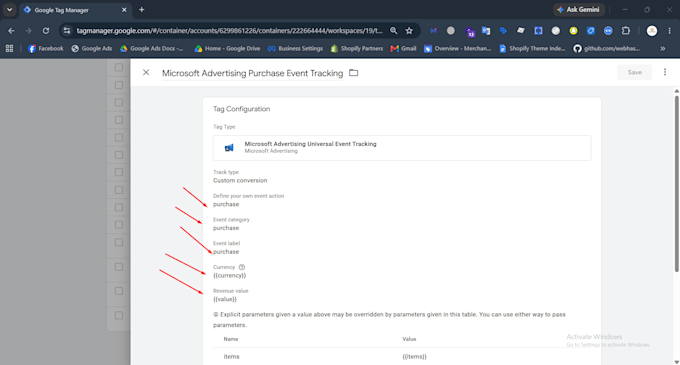
Task: Click the help icon next to Currency
Action: click(x=242, y=267)
